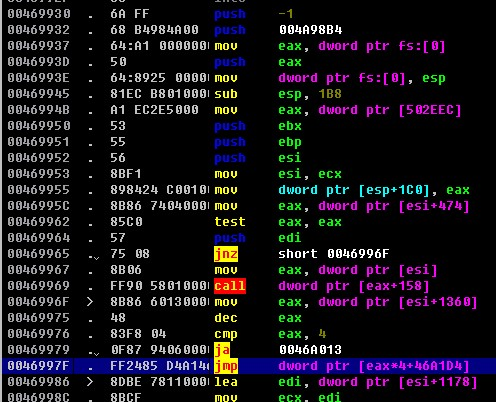
Task: Click the 'dec' mnemonic
Action: (x=226, y=318)
